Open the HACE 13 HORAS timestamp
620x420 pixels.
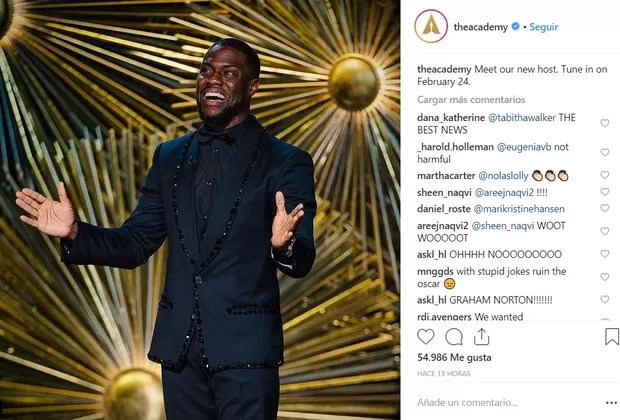(444, 373)
